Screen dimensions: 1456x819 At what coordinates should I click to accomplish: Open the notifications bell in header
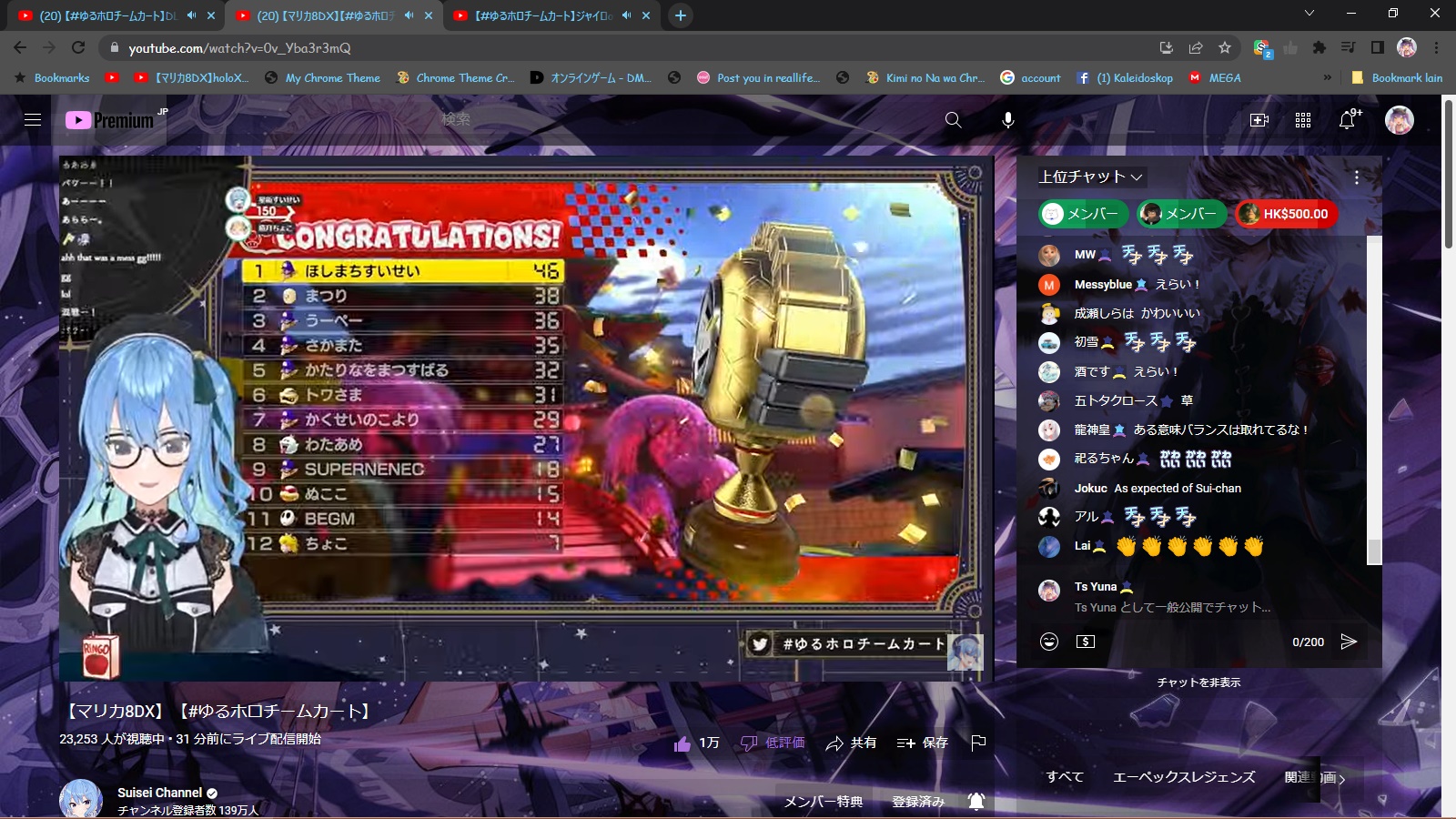click(x=1348, y=119)
